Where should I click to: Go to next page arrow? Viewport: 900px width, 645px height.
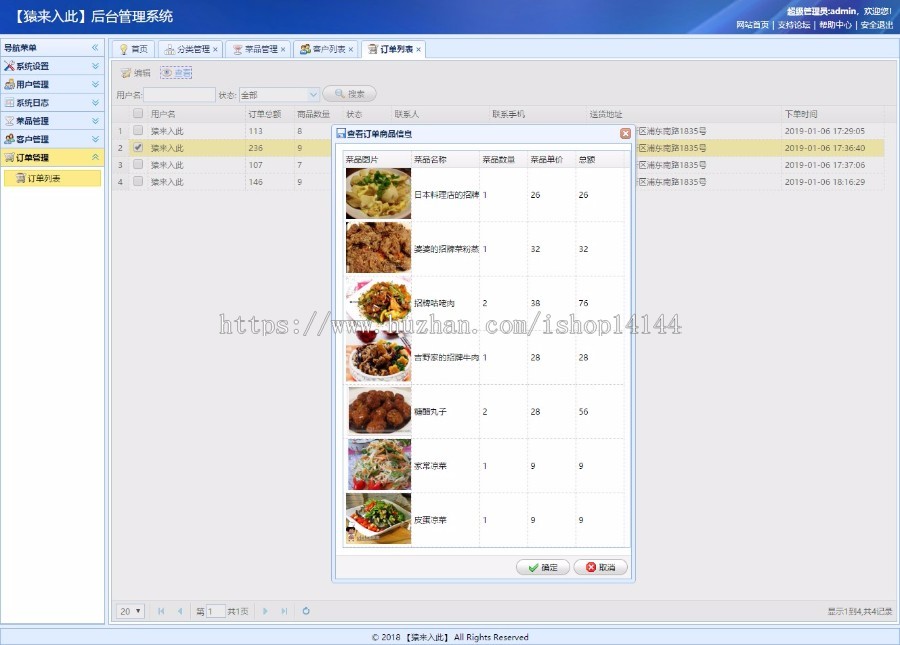pos(265,611)
